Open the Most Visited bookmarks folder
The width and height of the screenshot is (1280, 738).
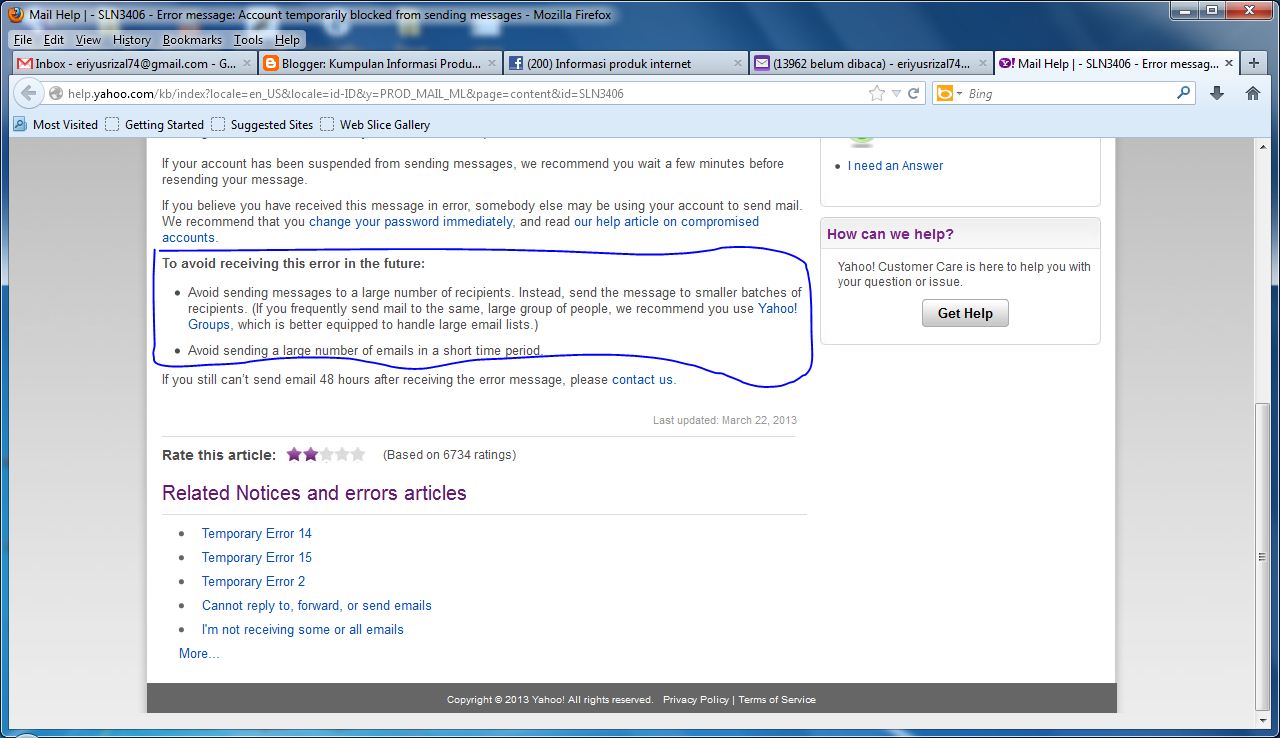56,125
